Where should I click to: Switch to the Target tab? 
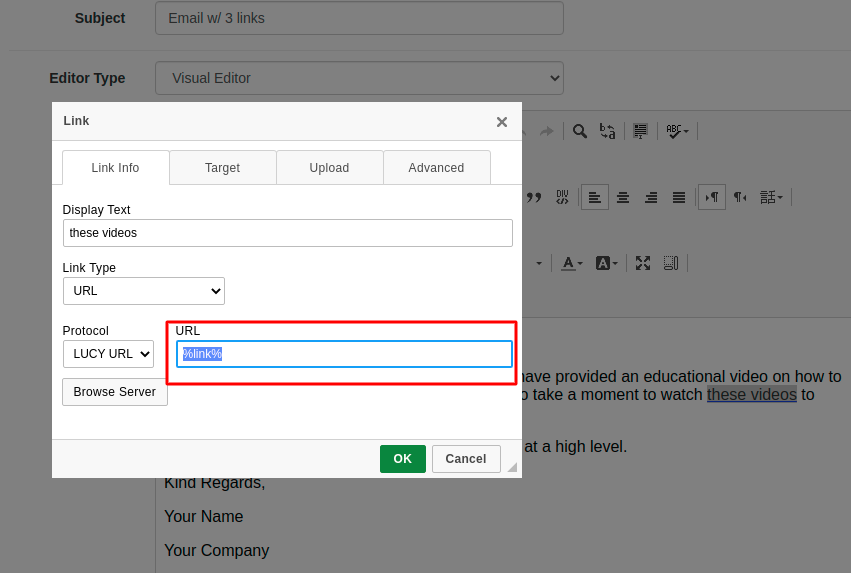click(x=222, y=168)
